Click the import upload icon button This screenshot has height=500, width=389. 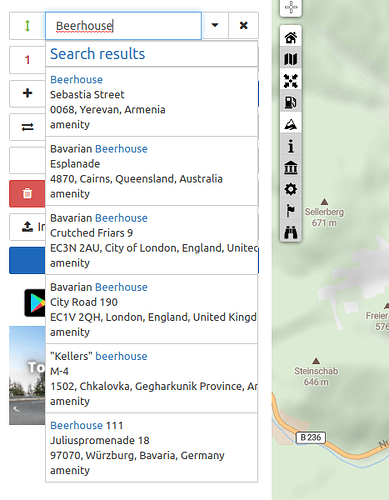coord(27,227)
